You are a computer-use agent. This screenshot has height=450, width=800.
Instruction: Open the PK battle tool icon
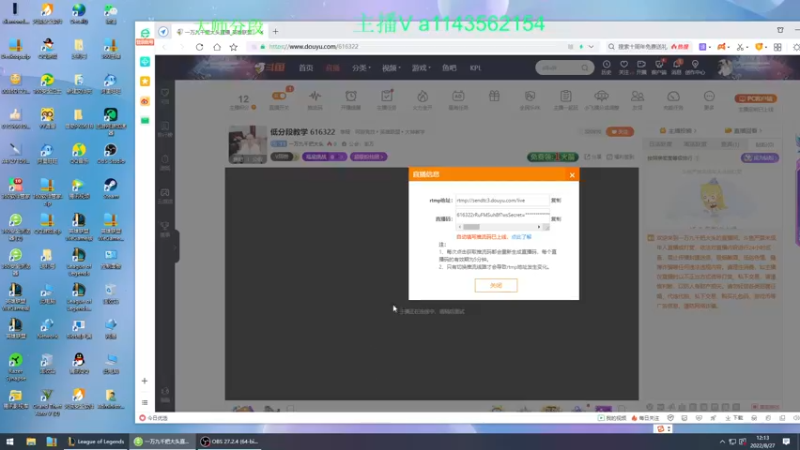(x=530, y=99)
